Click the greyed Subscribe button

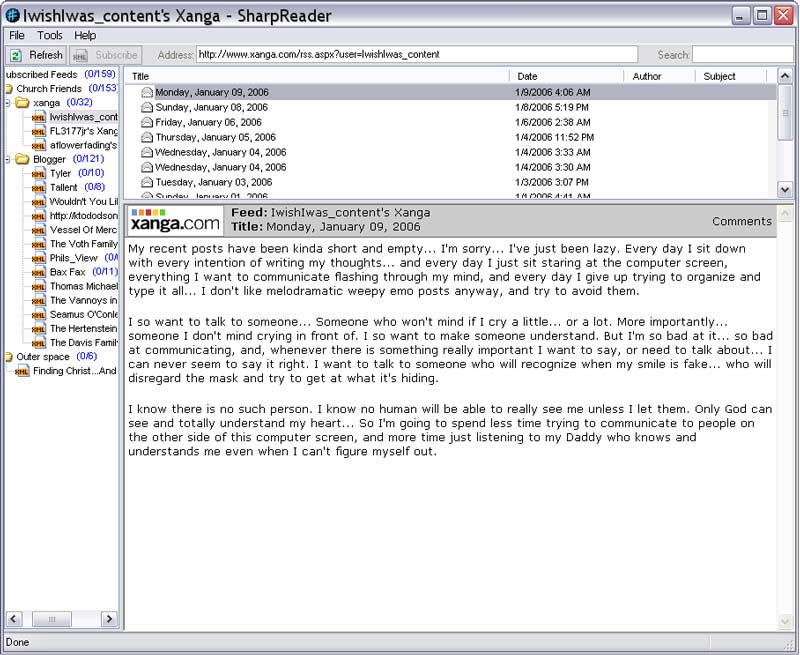(105, 55)
